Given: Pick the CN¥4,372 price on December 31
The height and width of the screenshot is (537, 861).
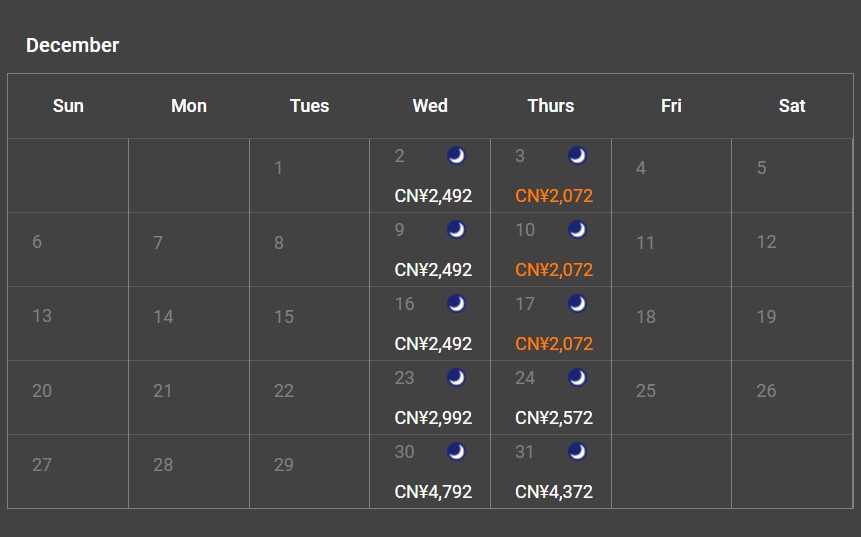Looking at the screenshot, I should (554, 492).
